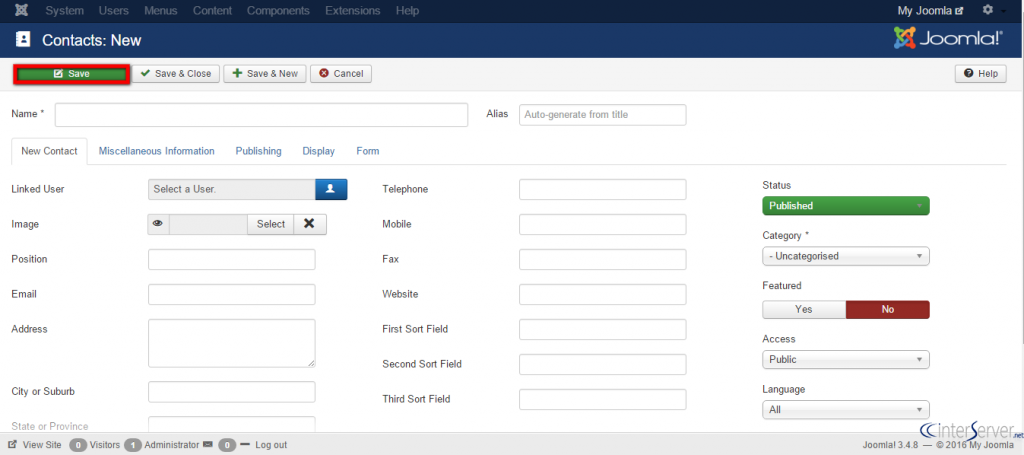Click the Mobile input field
This screenshot has height=455, width=1024.
pyautogui.click(x=603, y=224)
